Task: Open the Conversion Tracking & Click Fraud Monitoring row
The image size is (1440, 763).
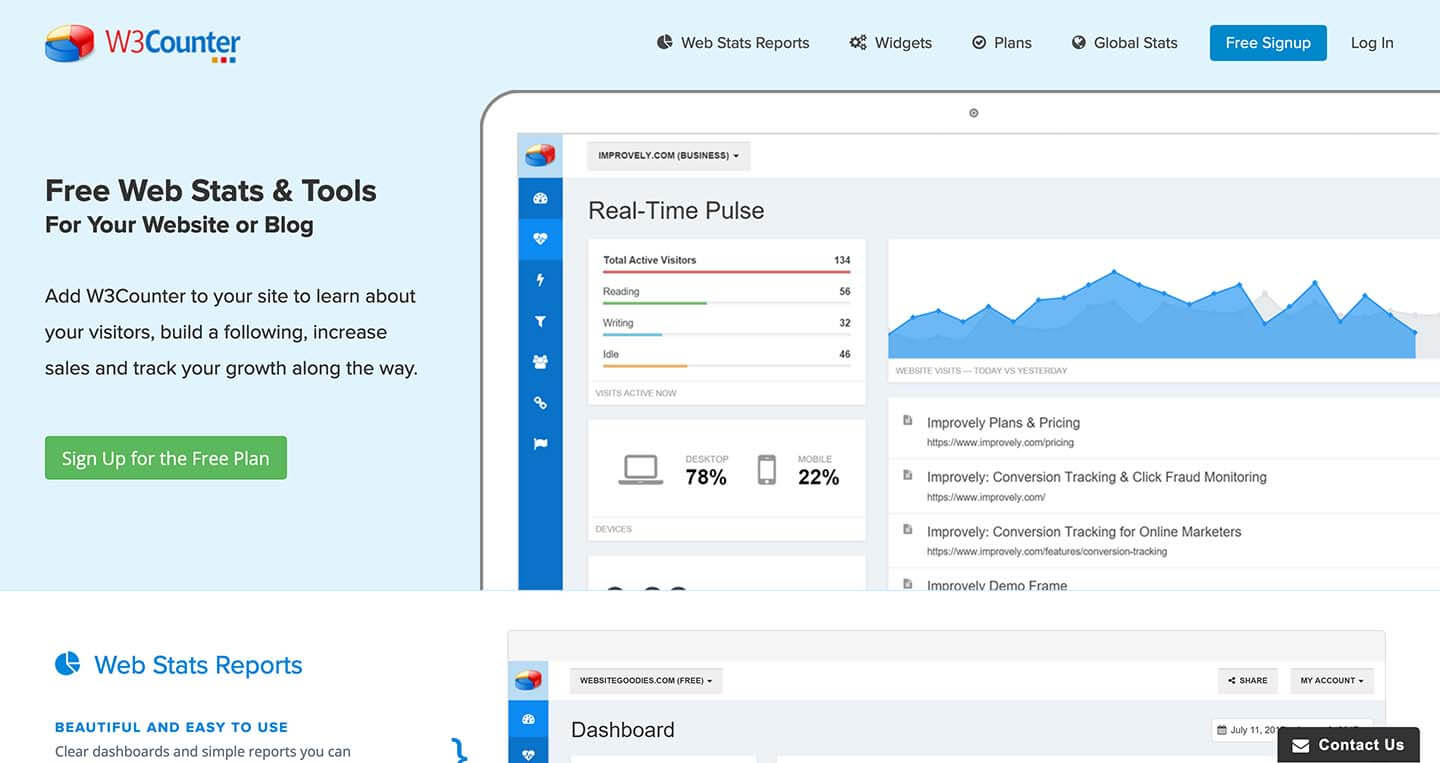Action: tap(1164, 486)
